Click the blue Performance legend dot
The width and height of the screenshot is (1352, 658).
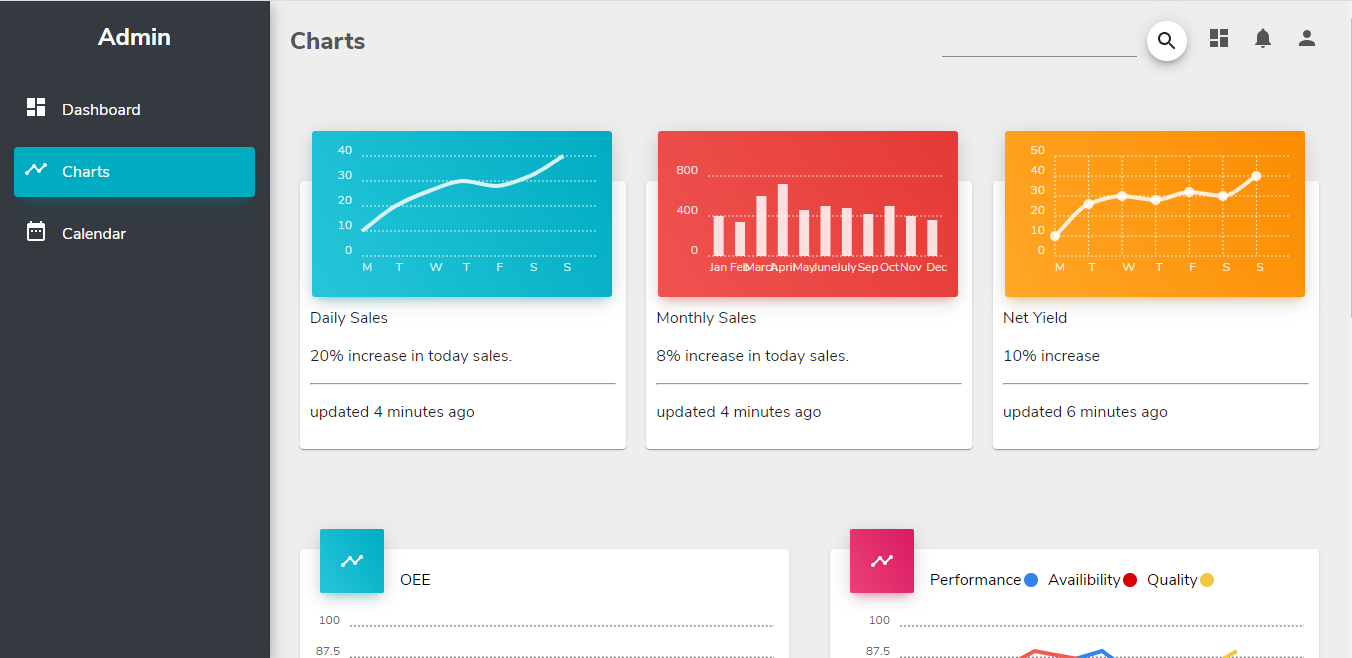click(x=1031, y=580)
